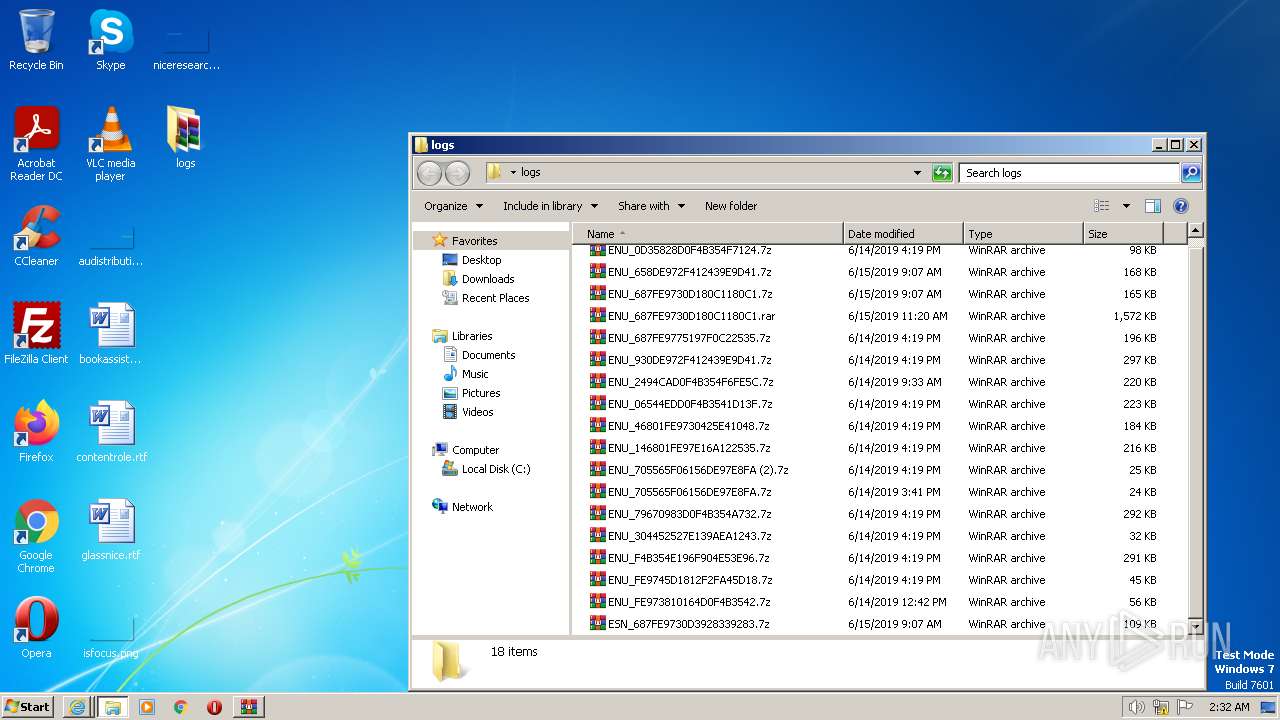This screenshot has width=1280, height=720.
Task: Sort files by Type column
Action: pos(1023,234)
